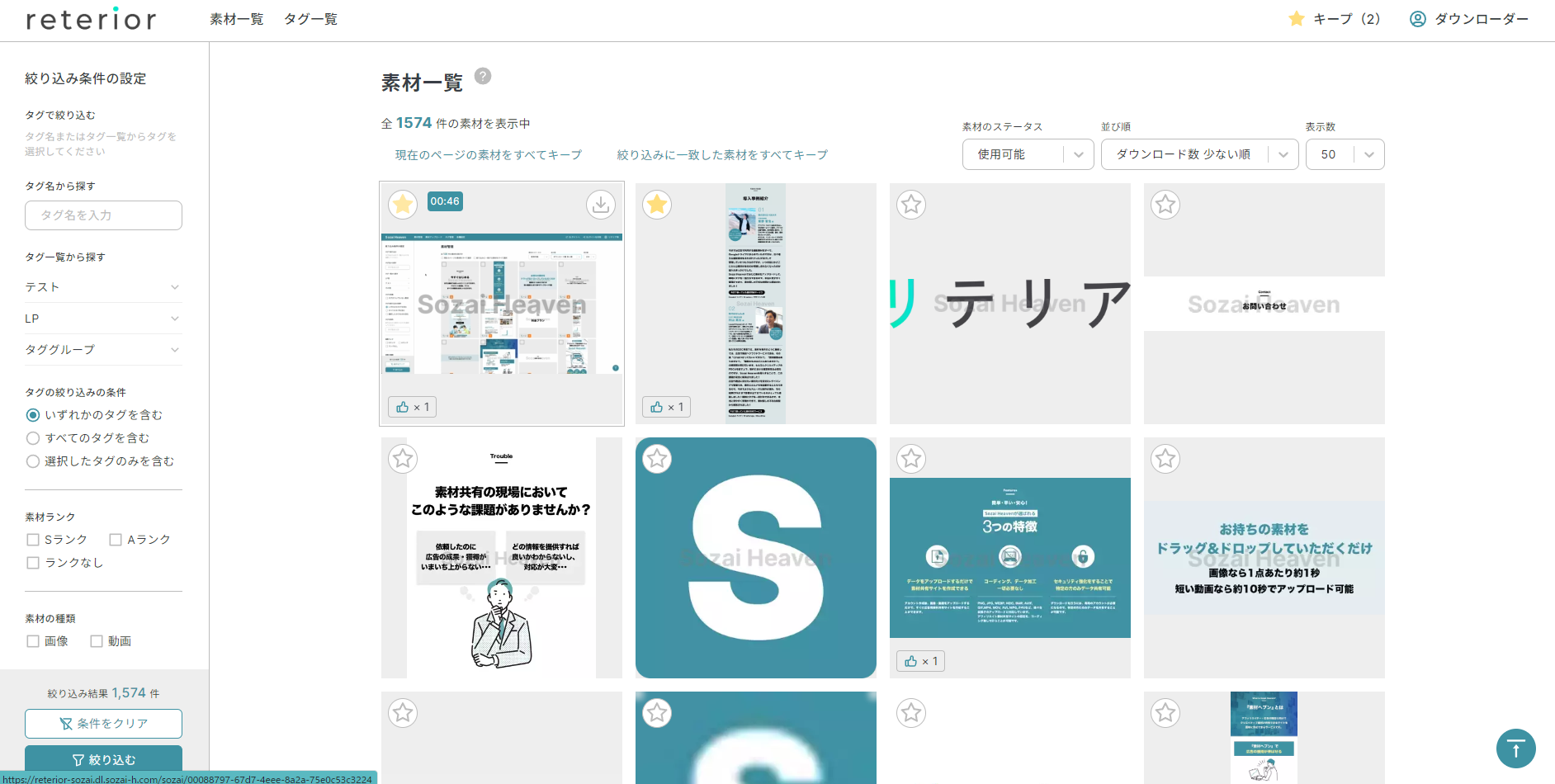Expand the テスト tag group
This screenshot has height=784, width=1555.
coord(103,287)
